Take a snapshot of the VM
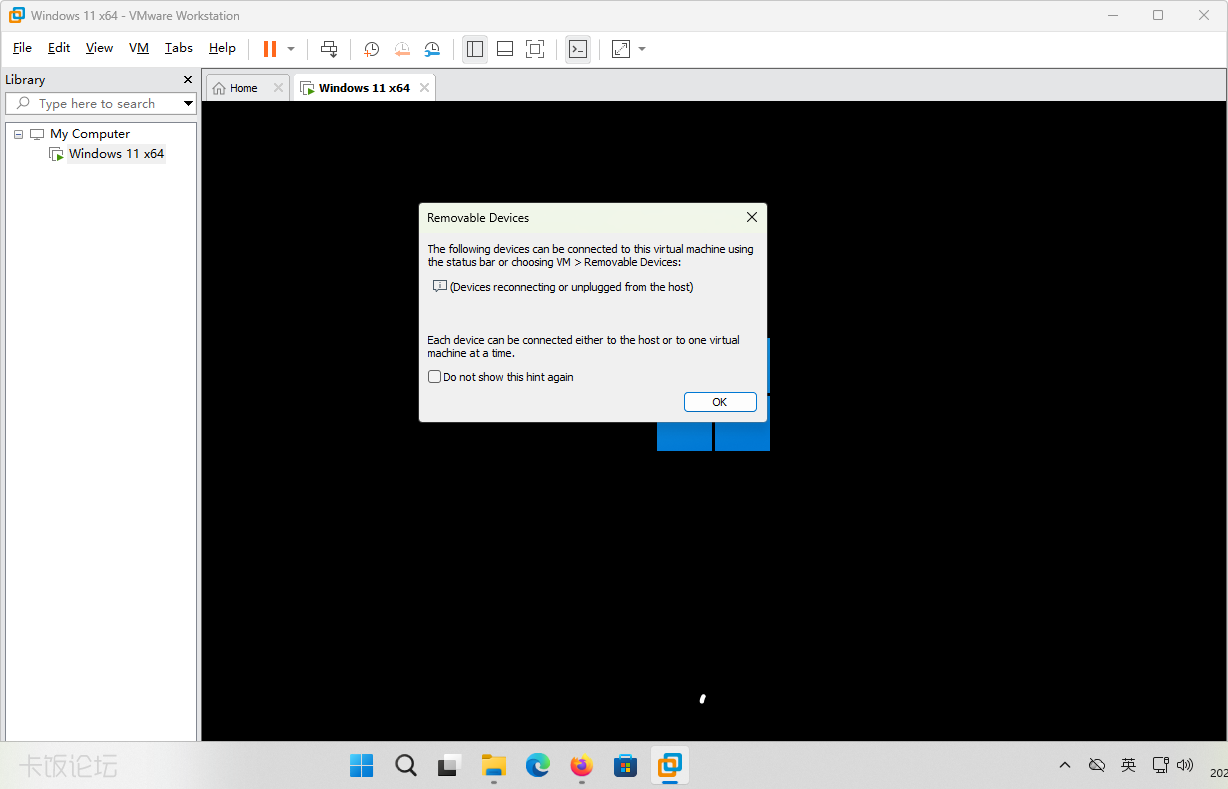This screenshot has width=1228, height=789. click(x=371, y=49)
